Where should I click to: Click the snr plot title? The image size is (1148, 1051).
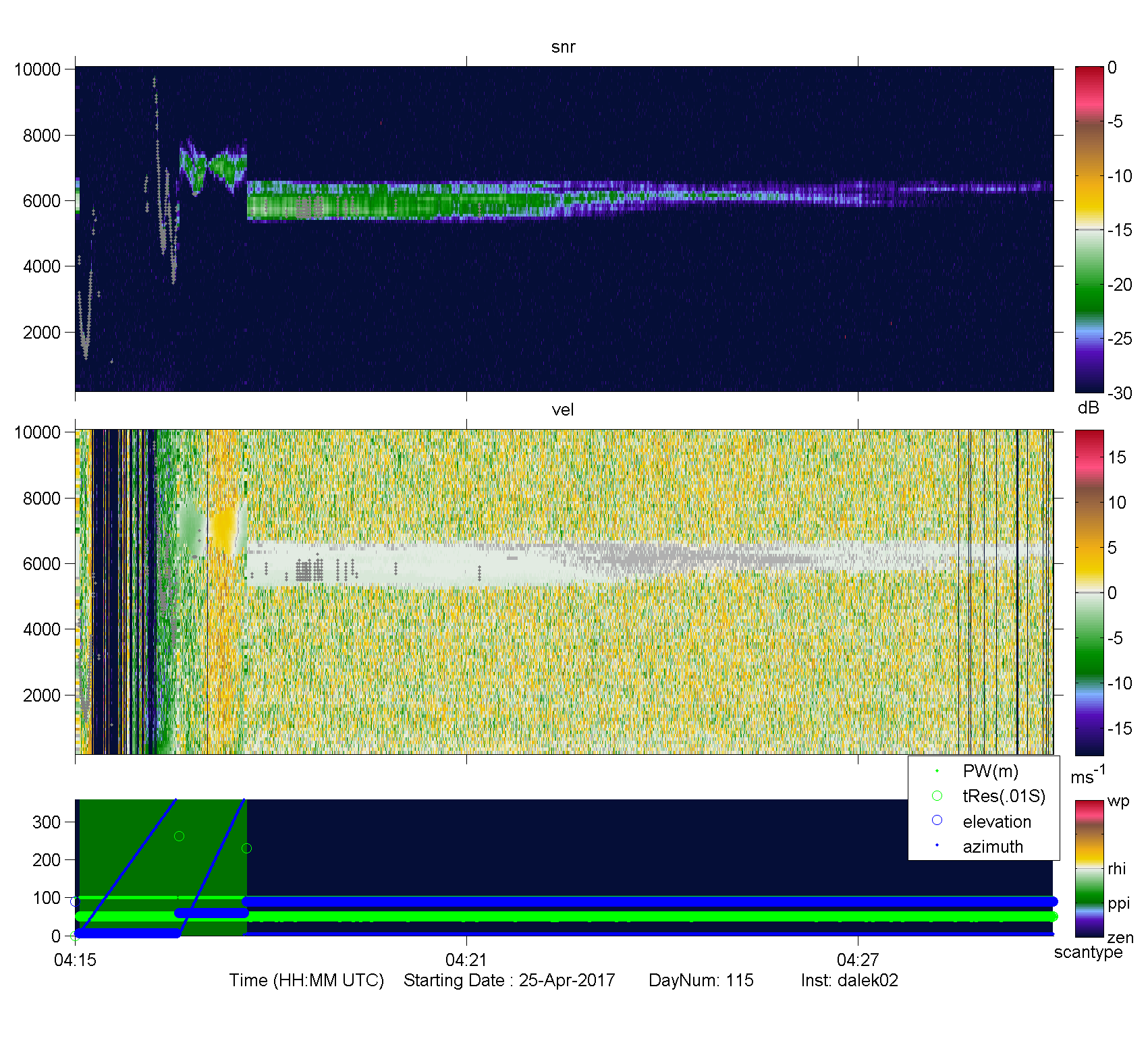coord(563,47)
